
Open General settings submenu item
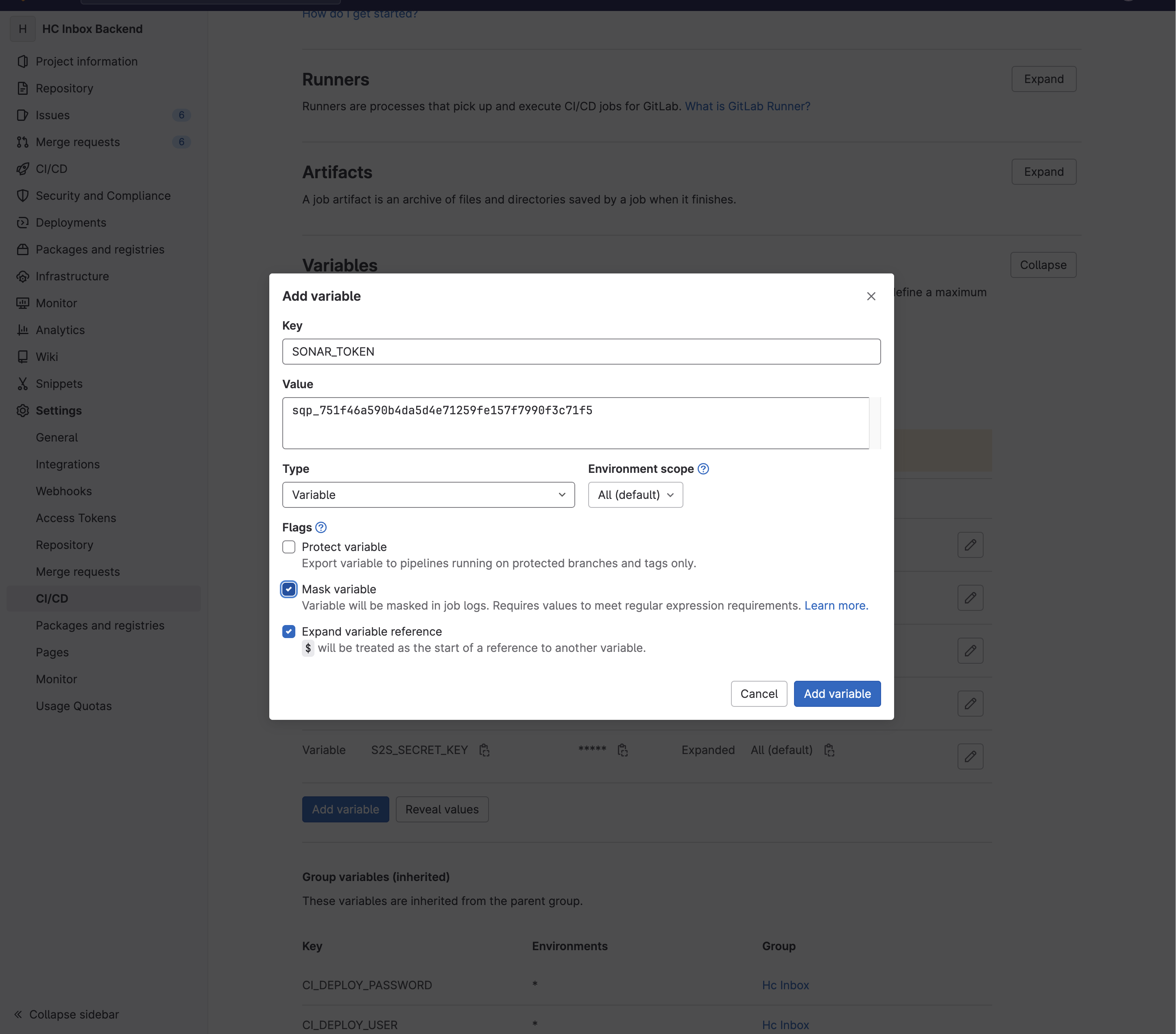tap(57, 437)
